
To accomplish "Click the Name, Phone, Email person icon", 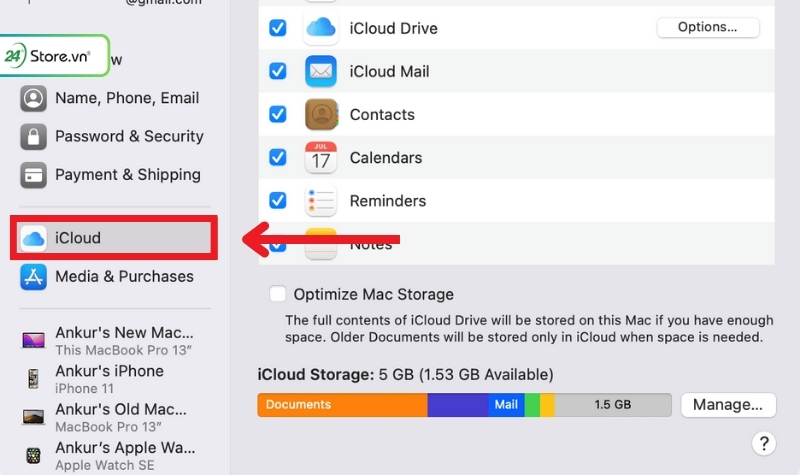I will [33, 98].
